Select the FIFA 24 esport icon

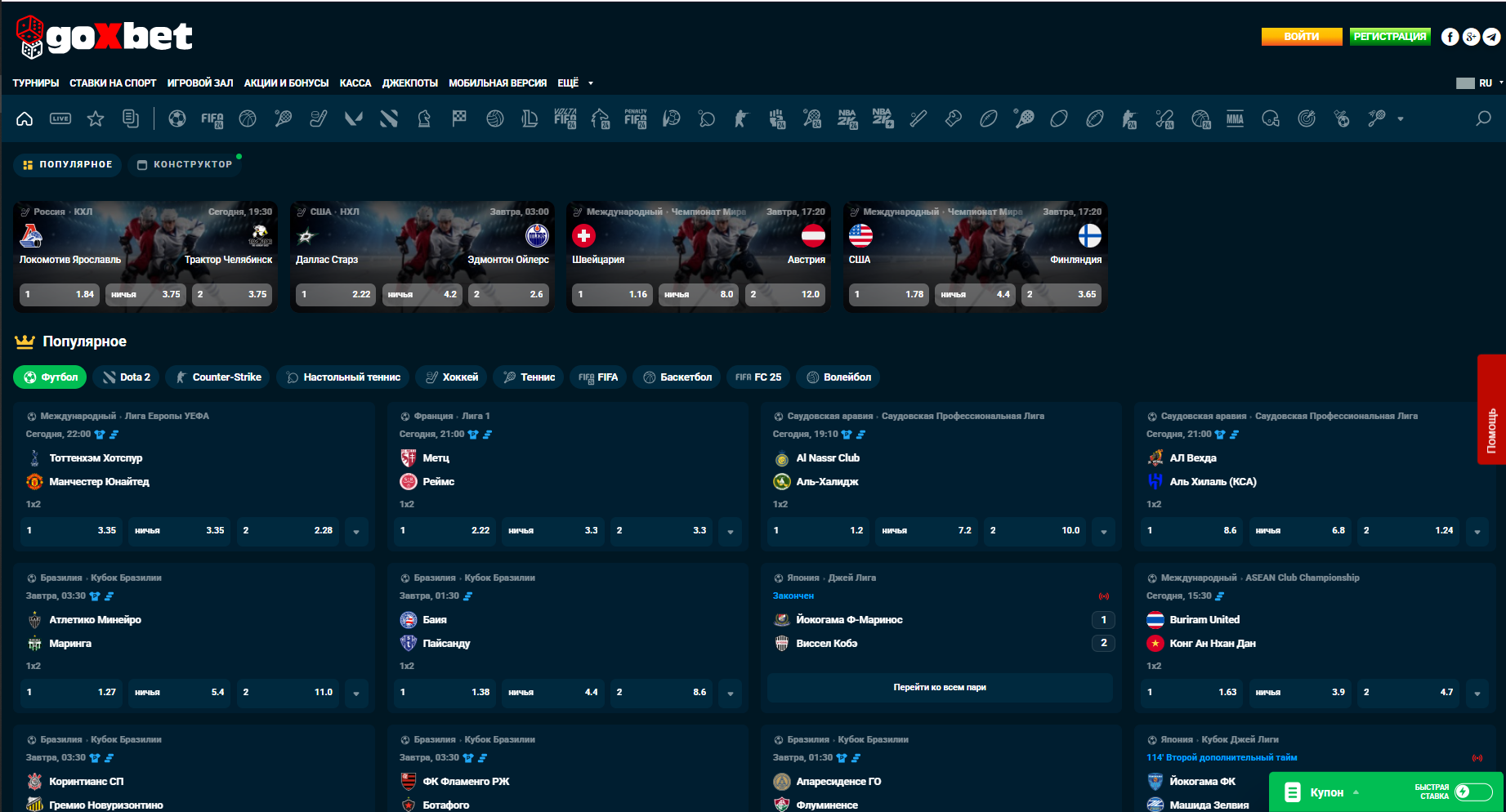tap(212, 119)
